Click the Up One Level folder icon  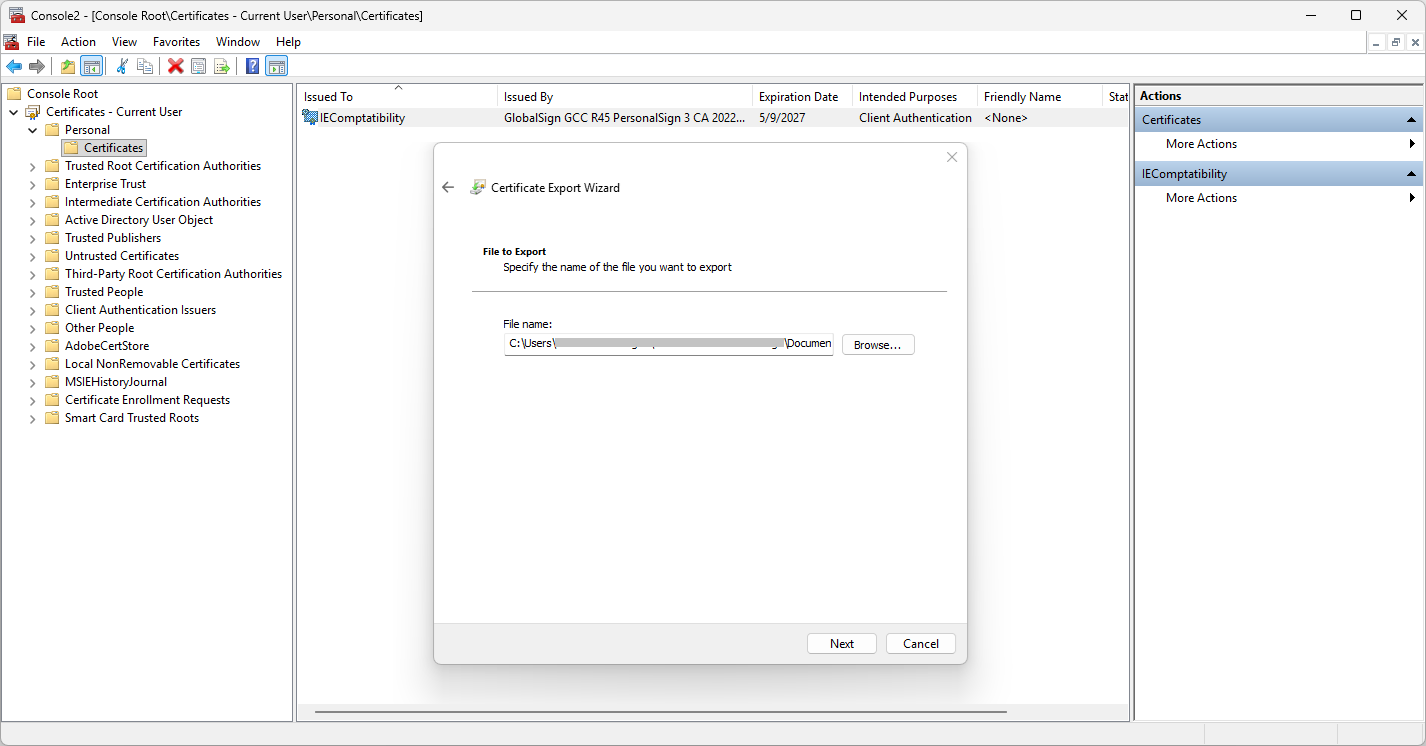68,66
